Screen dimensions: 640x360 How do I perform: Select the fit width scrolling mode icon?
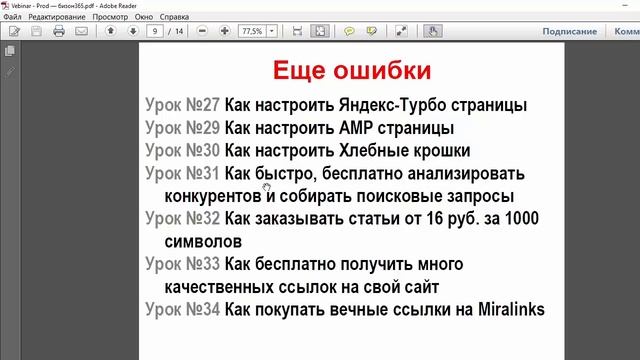coord(298,31)
